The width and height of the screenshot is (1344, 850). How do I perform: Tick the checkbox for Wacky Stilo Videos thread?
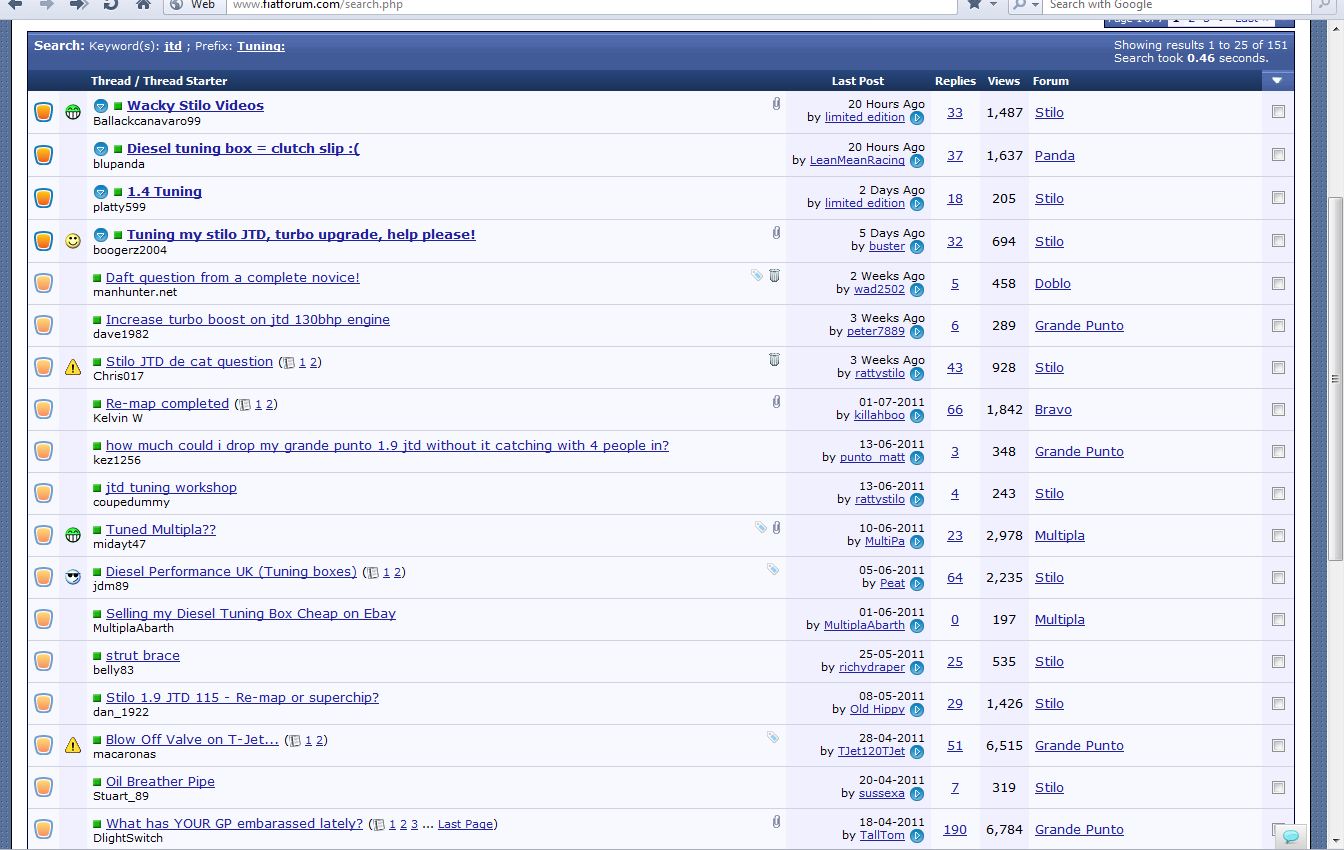pyautogui.click(x=1278, y=112)
